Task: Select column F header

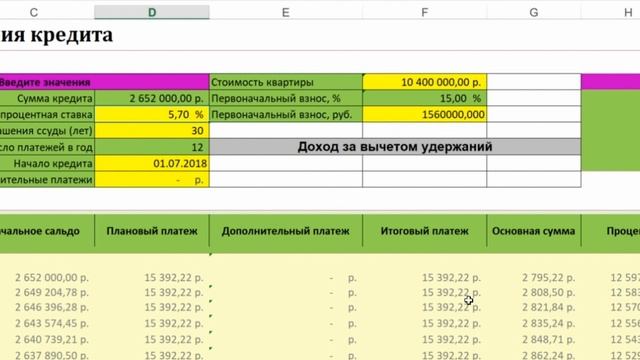Action: pyautogui.click(x=424, y=12)
